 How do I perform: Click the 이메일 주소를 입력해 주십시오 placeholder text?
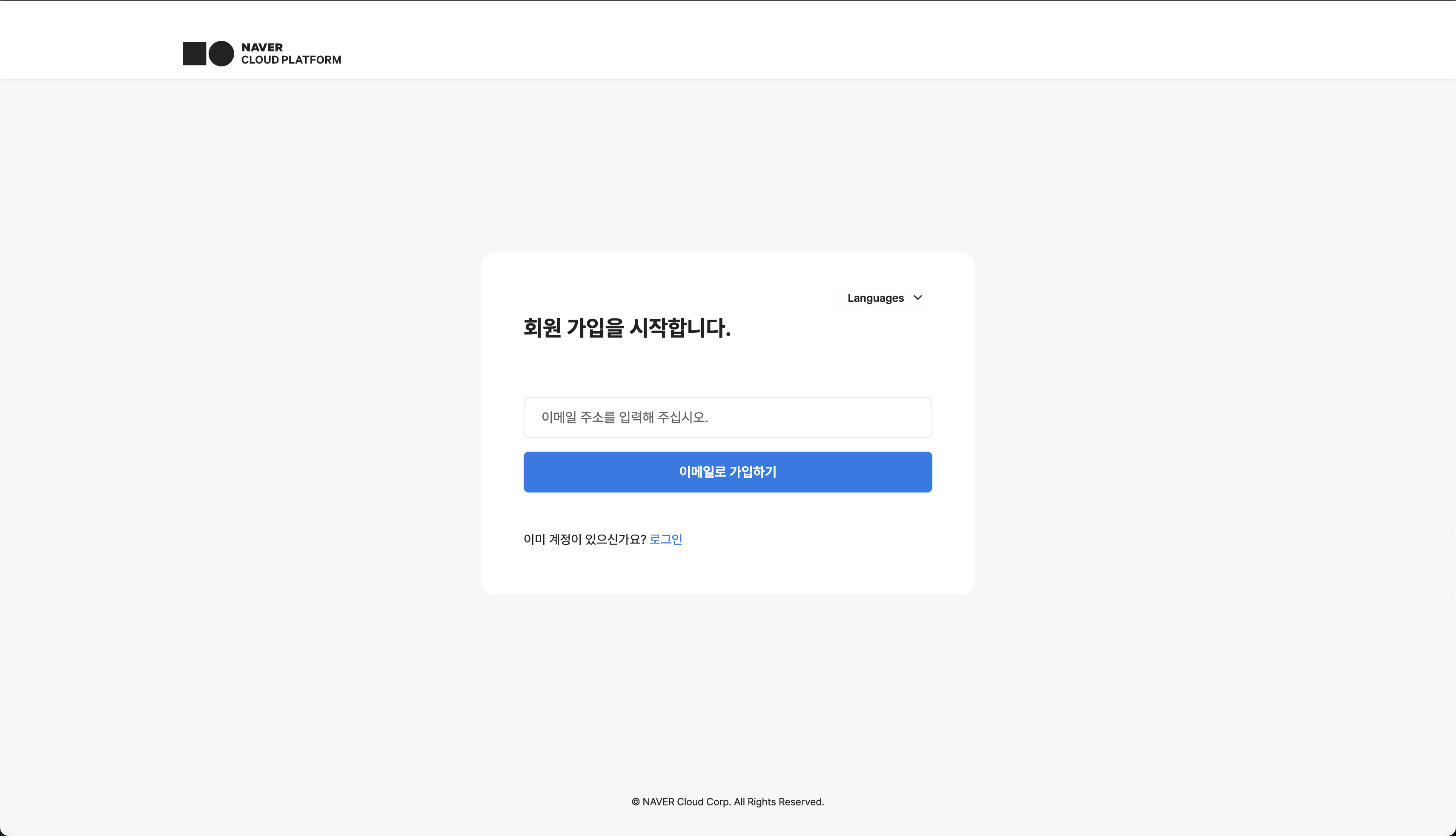(x=624, y=418)
